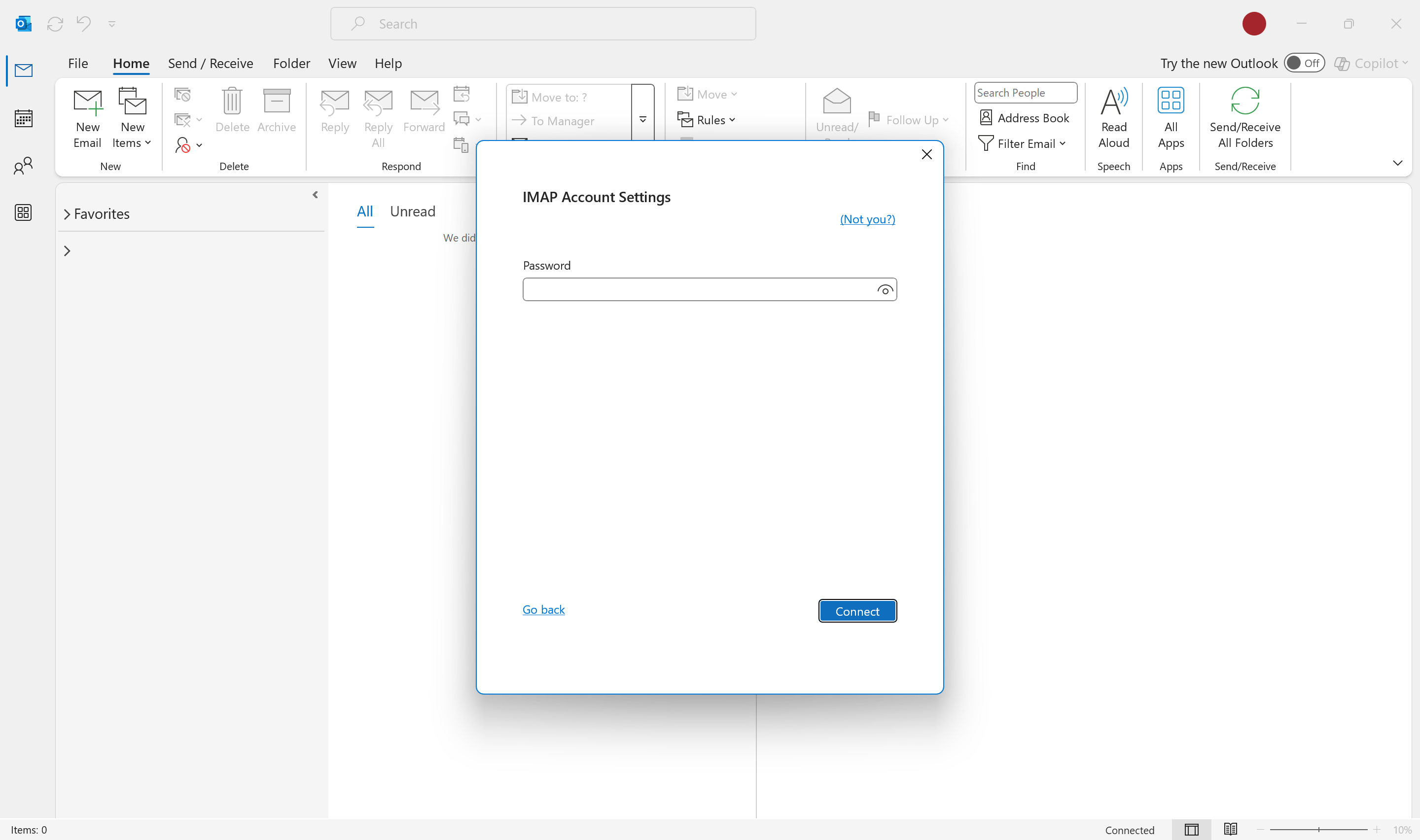Click Send/Receive All Folders
The width and height of the screenshot is (1420, 840).
pos(1245,118)
